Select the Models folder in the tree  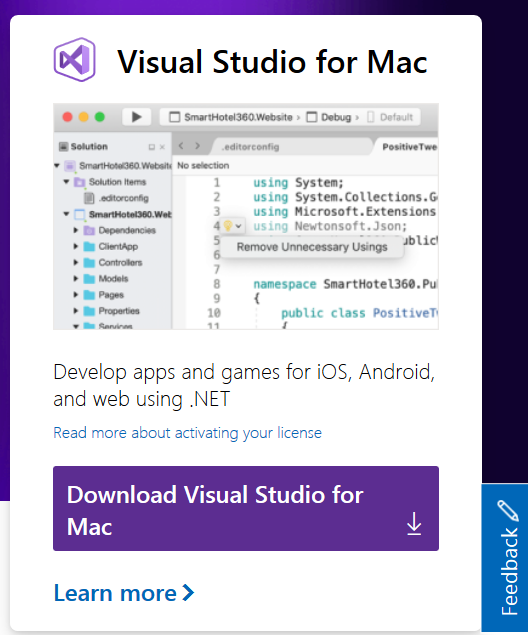point(113,279)
